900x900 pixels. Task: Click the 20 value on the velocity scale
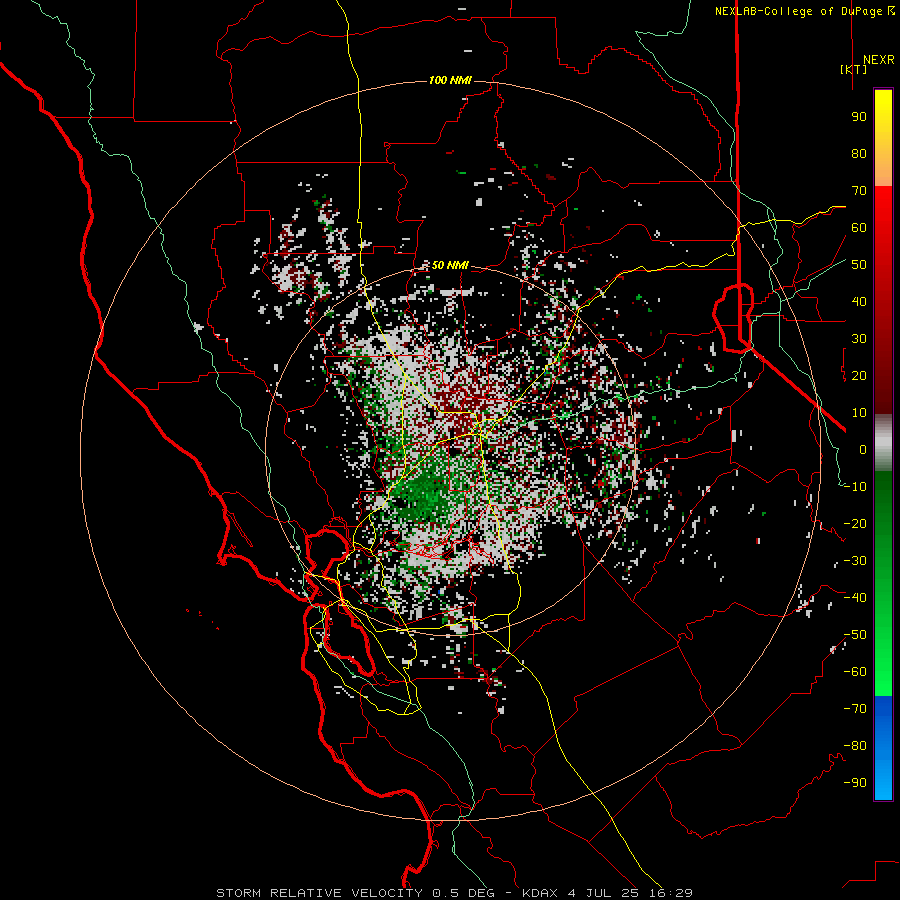(x=859, y=376)
